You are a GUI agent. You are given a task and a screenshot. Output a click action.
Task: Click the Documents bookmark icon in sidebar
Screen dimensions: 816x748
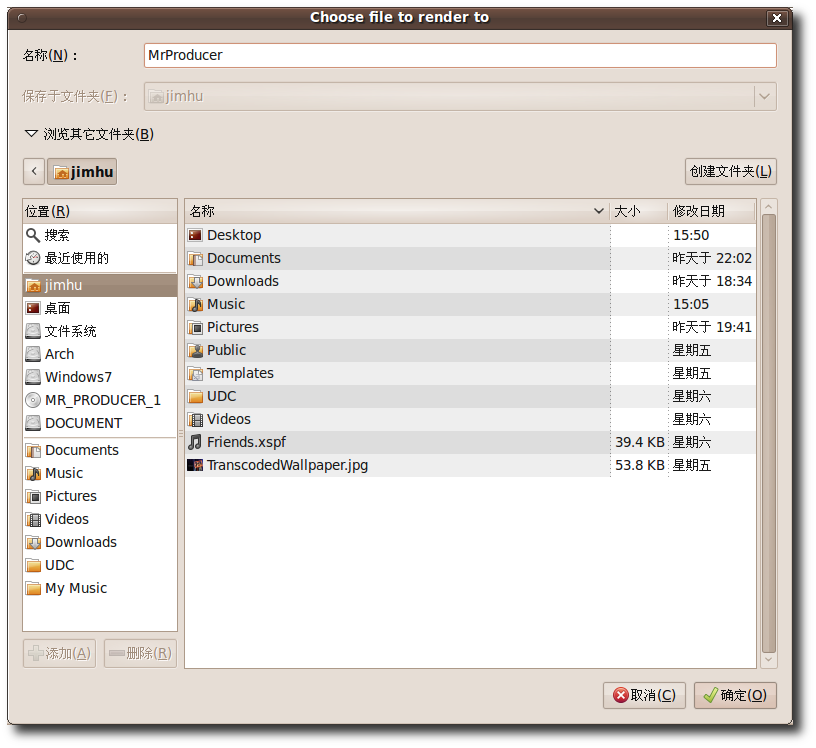pyautogui.click(x=33, y=450)
